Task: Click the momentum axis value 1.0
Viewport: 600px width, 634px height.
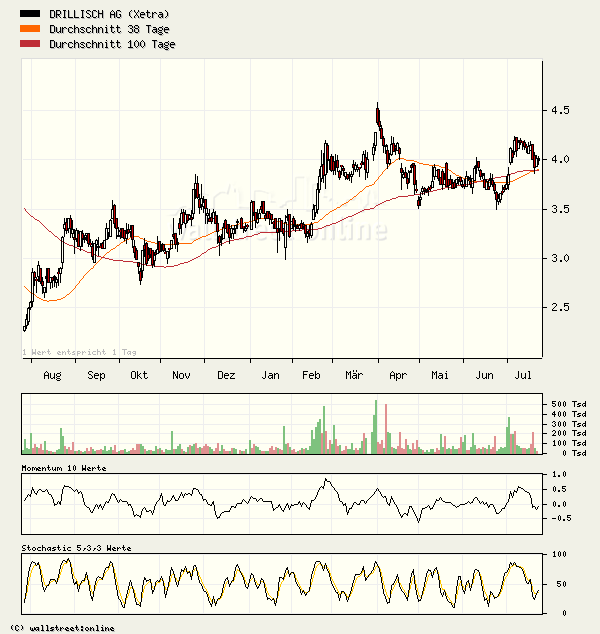Action: click(x=559, y=474)
